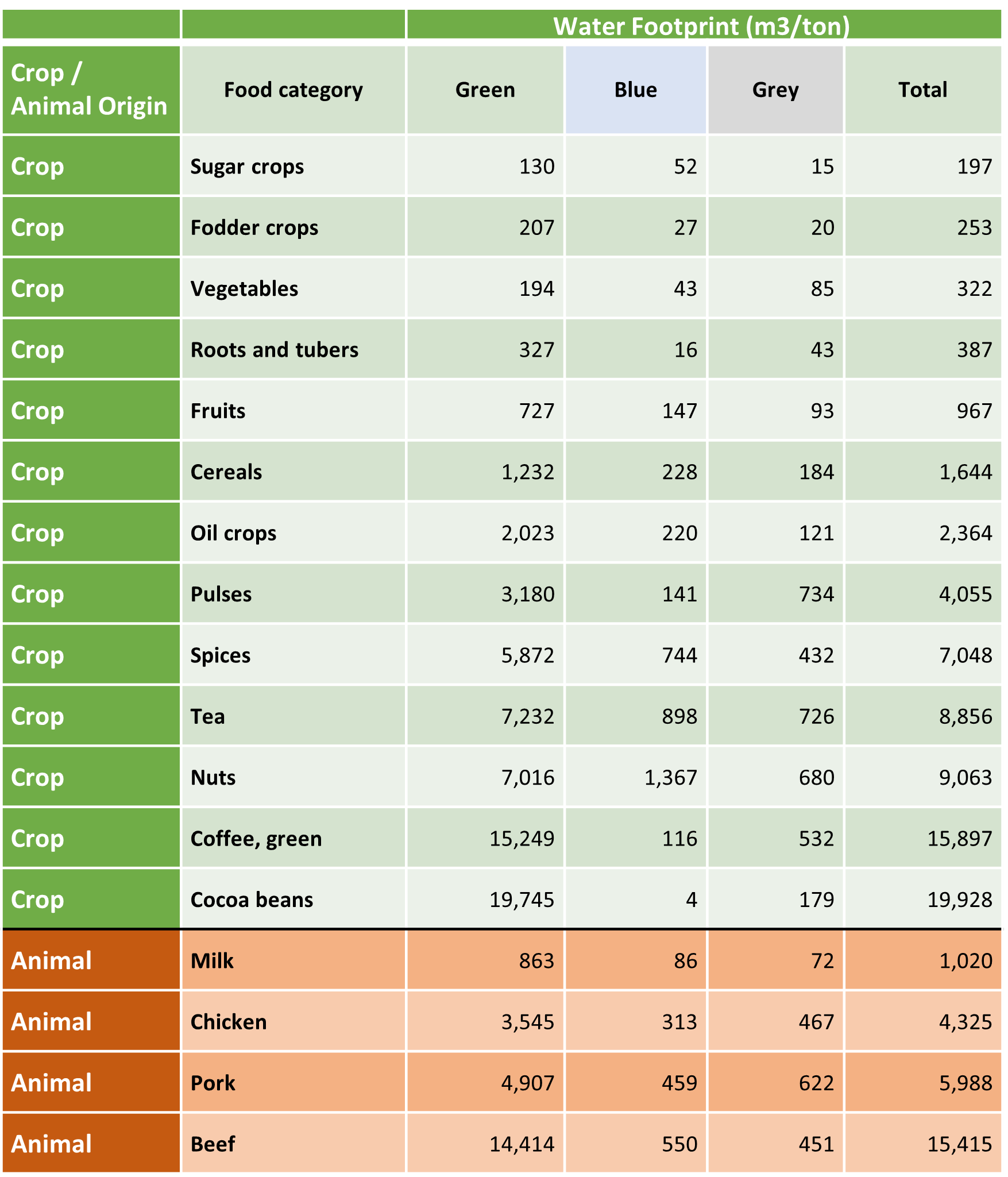Click the Grey column header cell
Image resolution: width=1008 pixels, height=1177 pixels.
click(x=775, y=90)
